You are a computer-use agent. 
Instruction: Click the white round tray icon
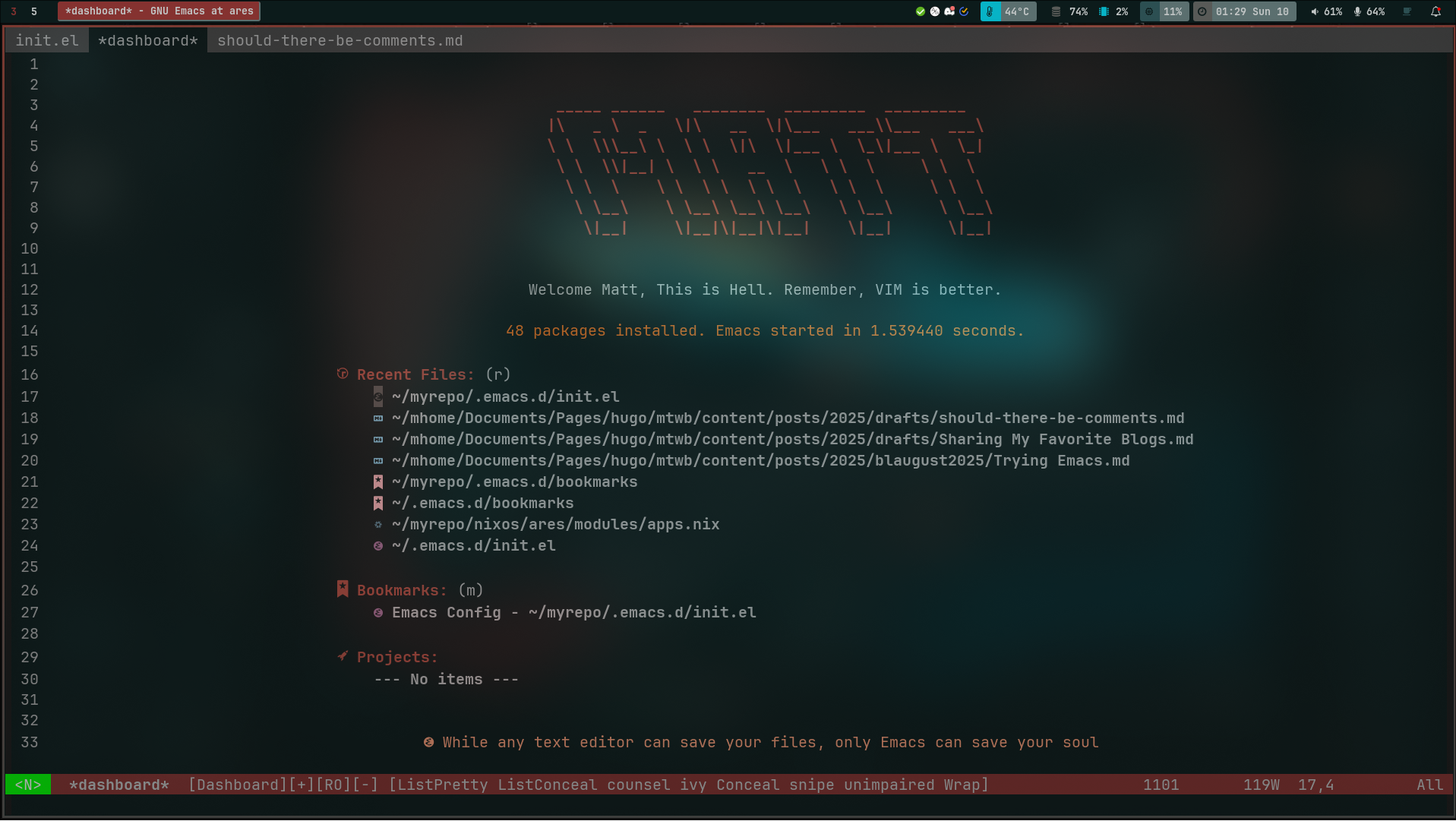pyautogui.click(x=935, y=11)
